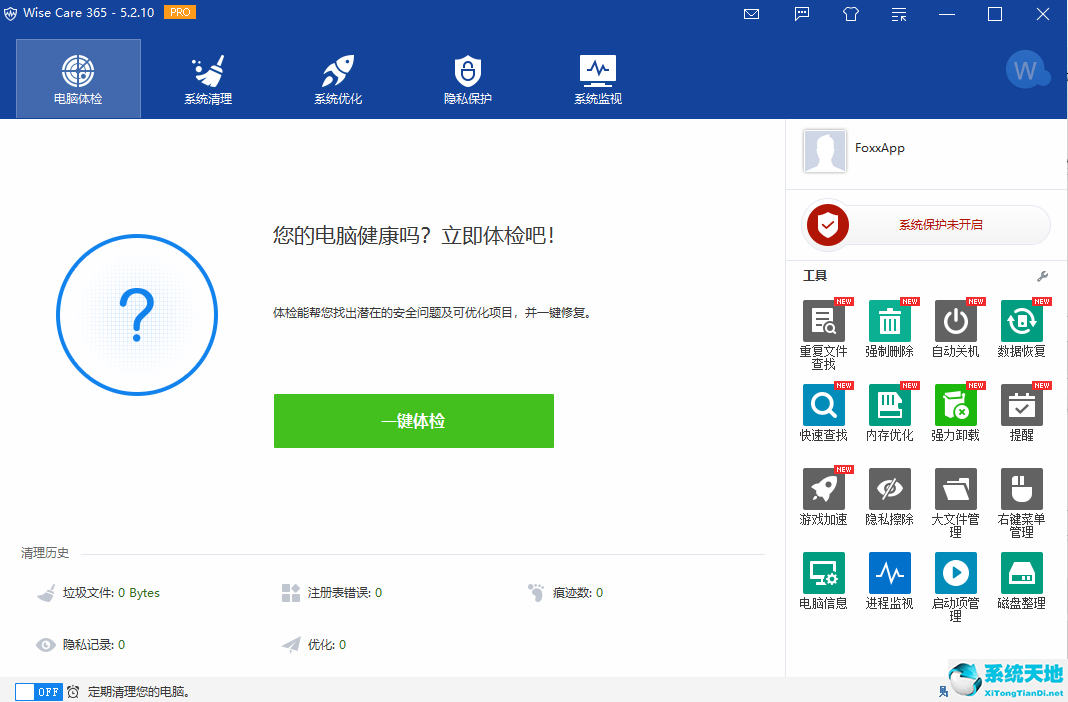The width and height of the screenshot is (1068, 702).
Task: Click the 优化: 0 entry
Action: point(314,644)
